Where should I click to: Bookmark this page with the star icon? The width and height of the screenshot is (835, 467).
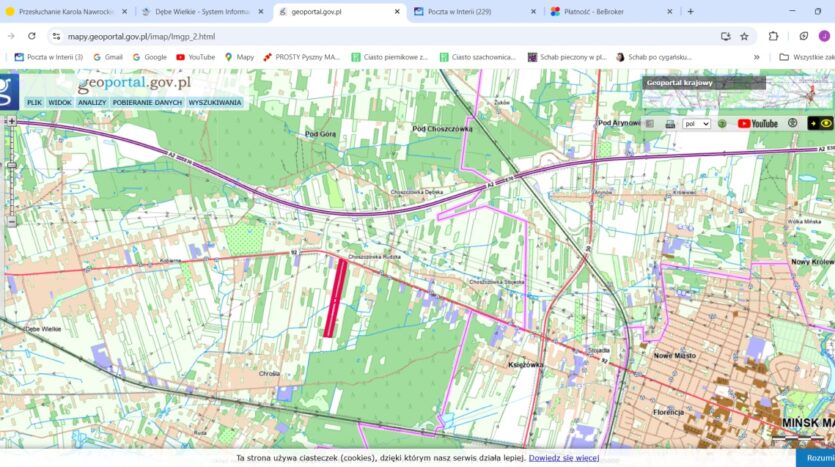tap(744, 36)
